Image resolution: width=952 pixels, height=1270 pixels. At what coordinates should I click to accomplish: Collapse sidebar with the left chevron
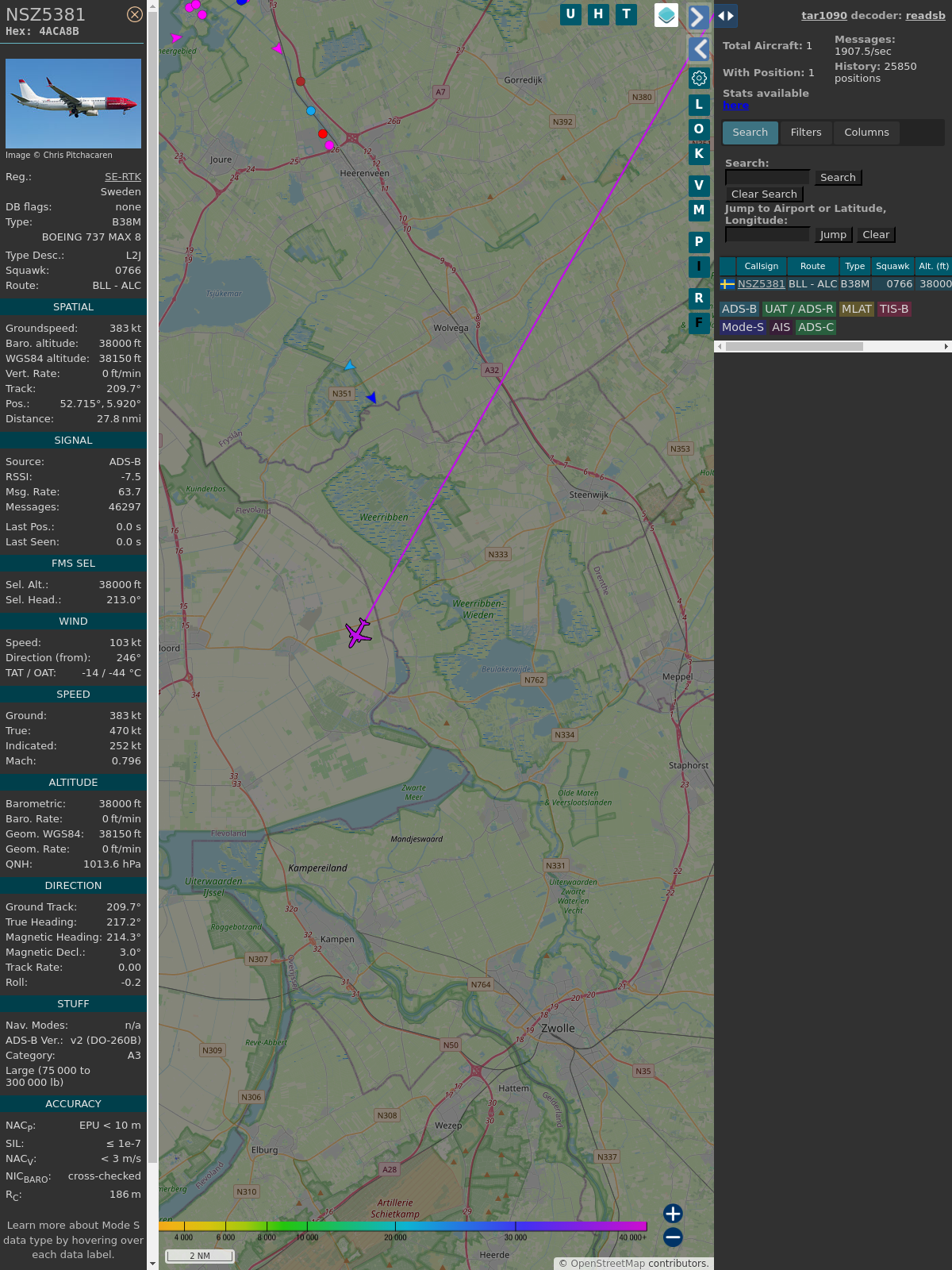click(699, 49)
